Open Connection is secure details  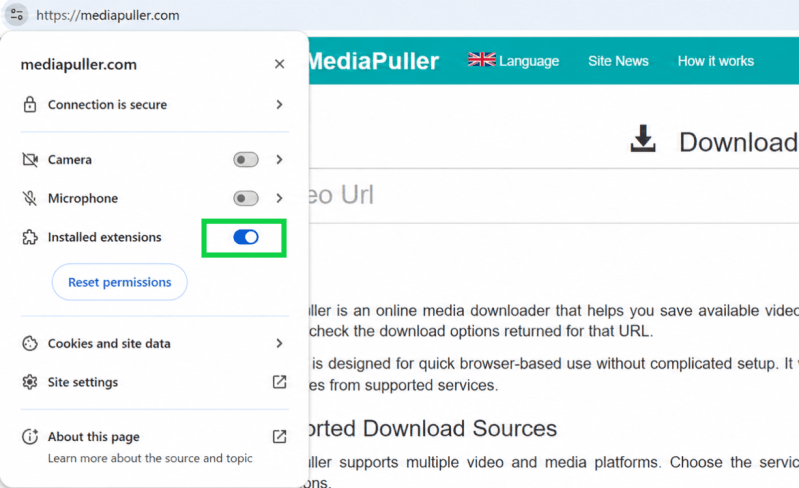(154, 104)
